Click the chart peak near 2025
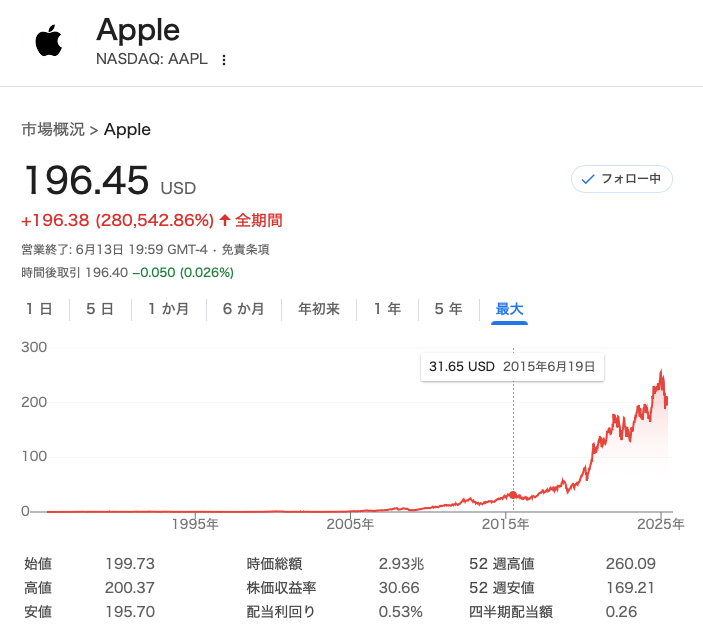The width and height of the screenshot is (703, 638). pyautogui.click(x=661, y=373)
